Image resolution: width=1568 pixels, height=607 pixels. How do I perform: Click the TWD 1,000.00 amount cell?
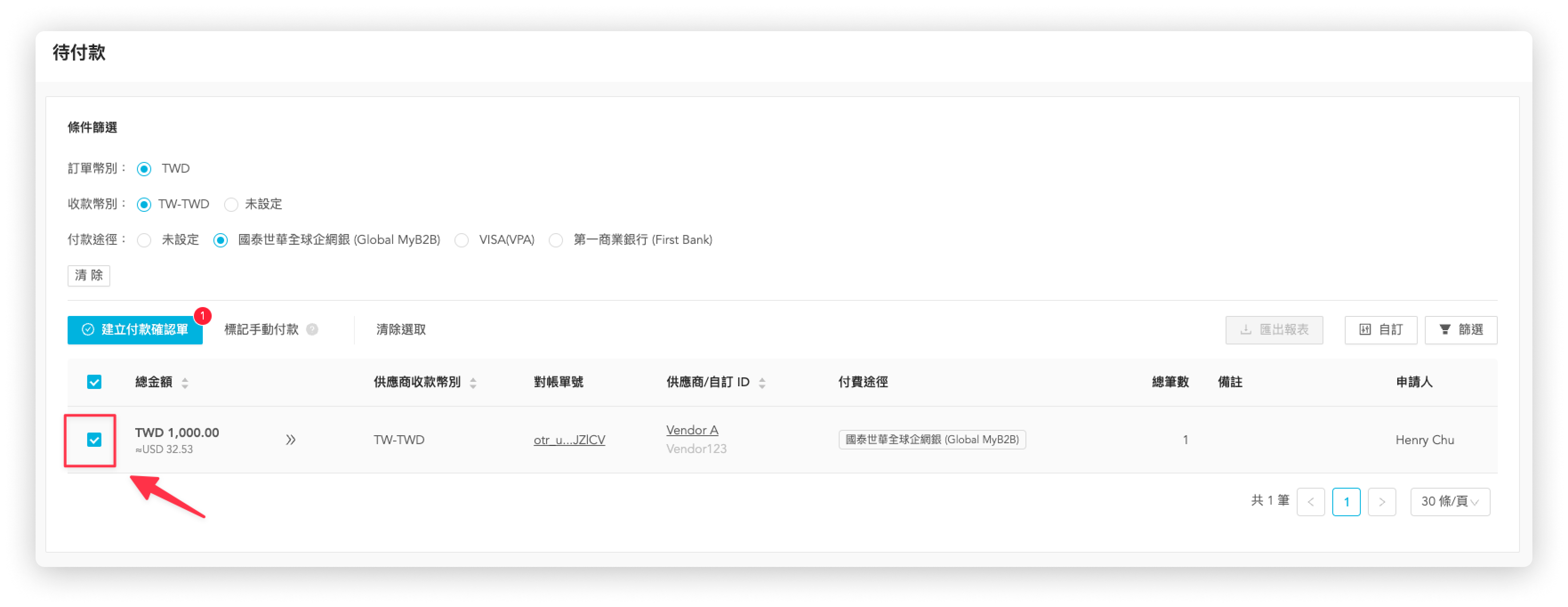click(x=177, y=432)
